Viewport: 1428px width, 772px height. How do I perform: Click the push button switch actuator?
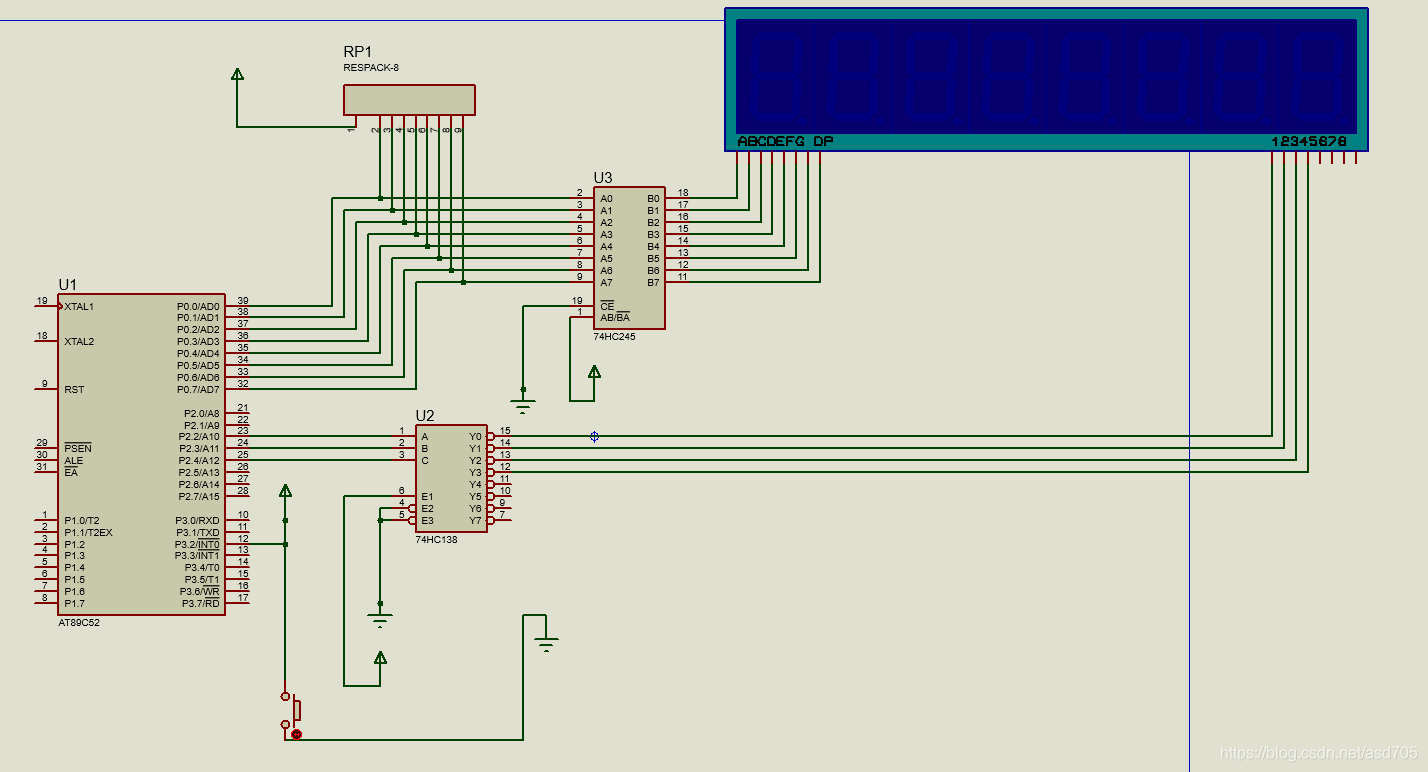(x=296, y=710)
